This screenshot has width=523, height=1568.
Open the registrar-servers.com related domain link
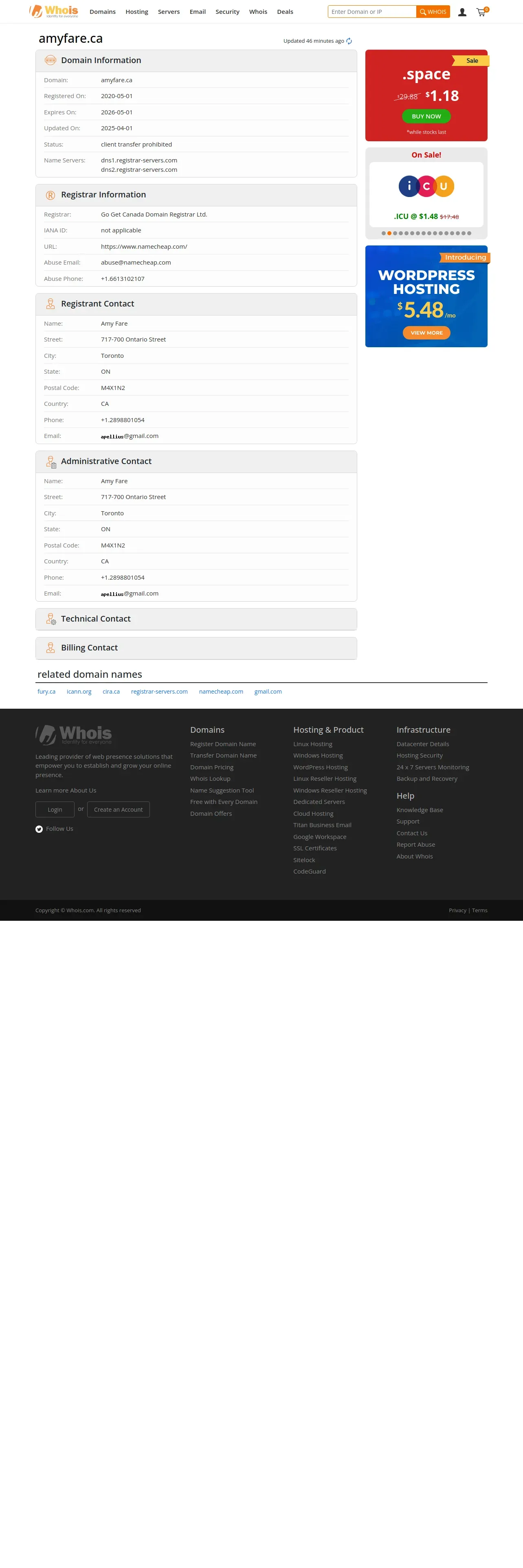(160, 692)
